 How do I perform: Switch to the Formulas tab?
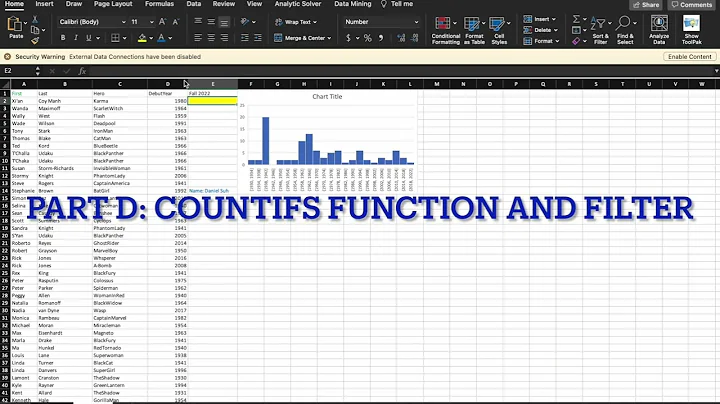(159, 4)
